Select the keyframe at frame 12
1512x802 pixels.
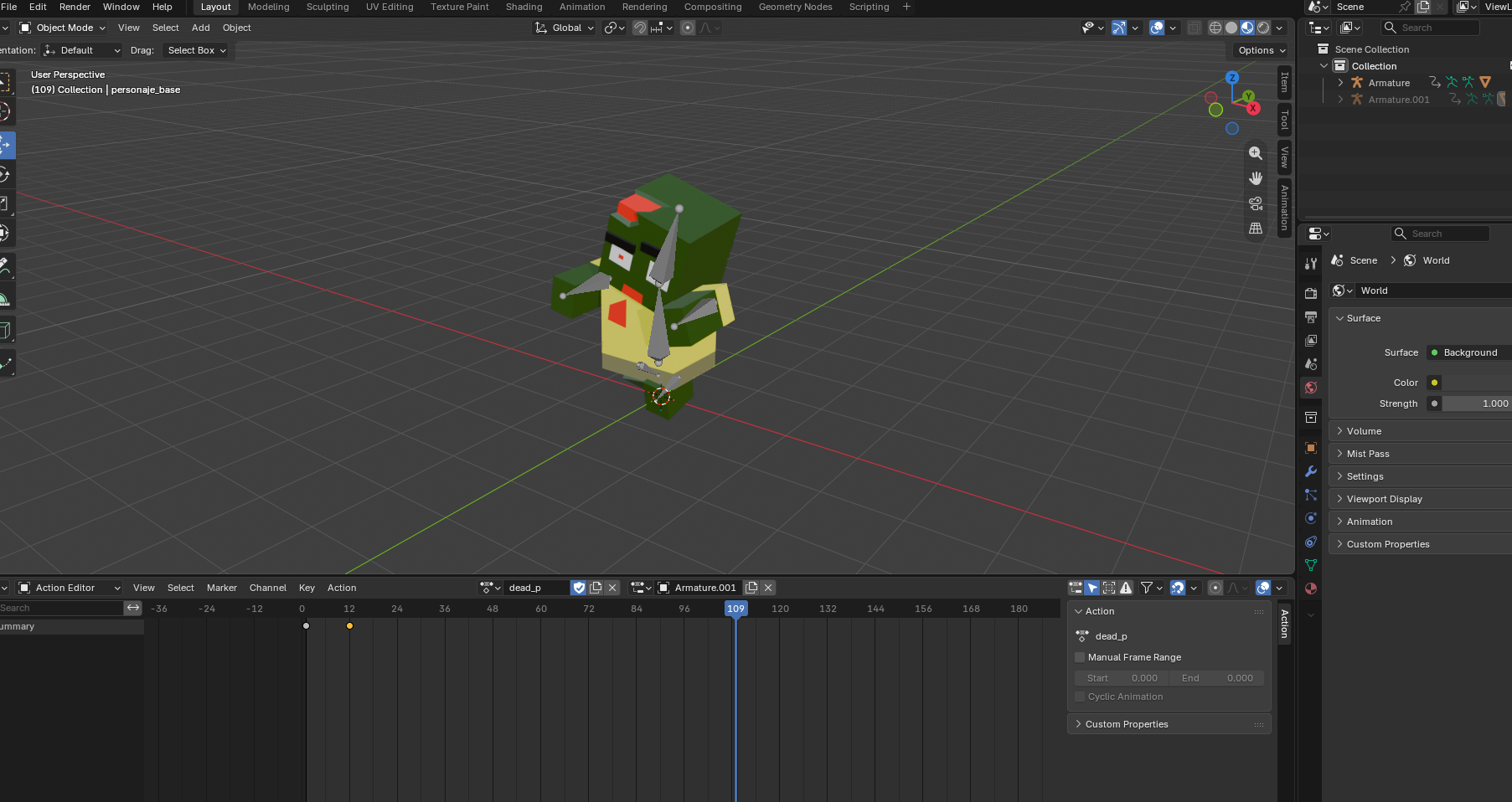(349, 625)
